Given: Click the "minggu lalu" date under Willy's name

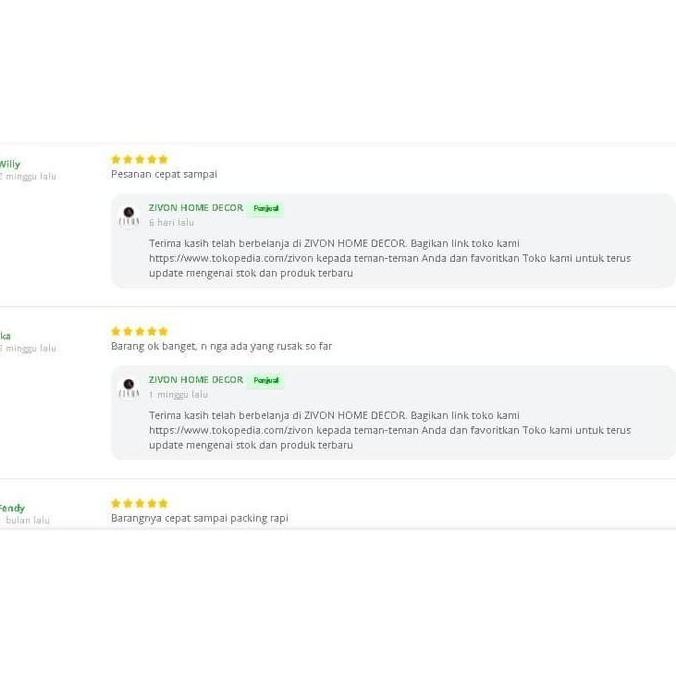Looking at the screenshot, I should click(x=30, y=176).
